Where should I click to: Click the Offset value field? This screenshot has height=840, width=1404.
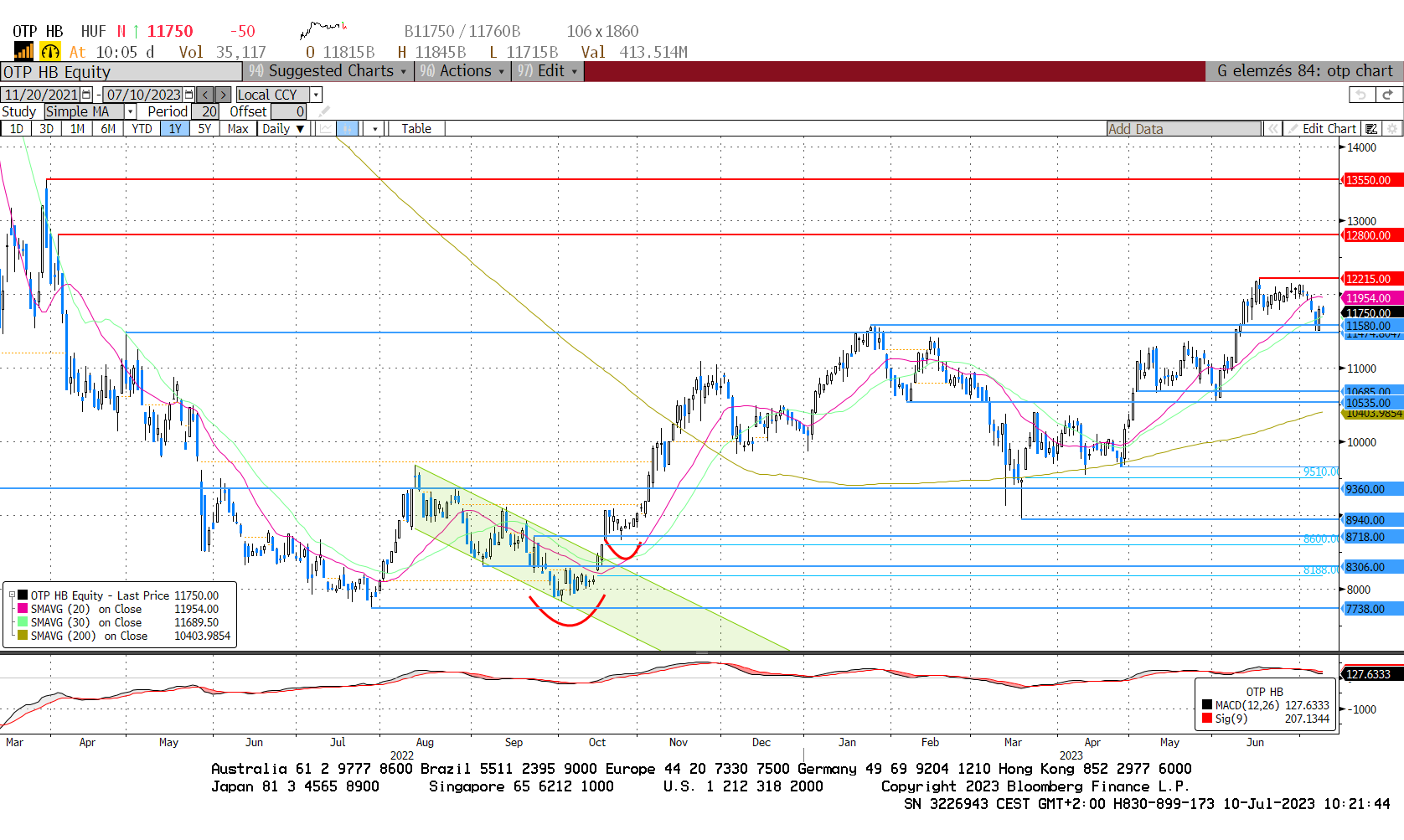(x=289, y=111)
